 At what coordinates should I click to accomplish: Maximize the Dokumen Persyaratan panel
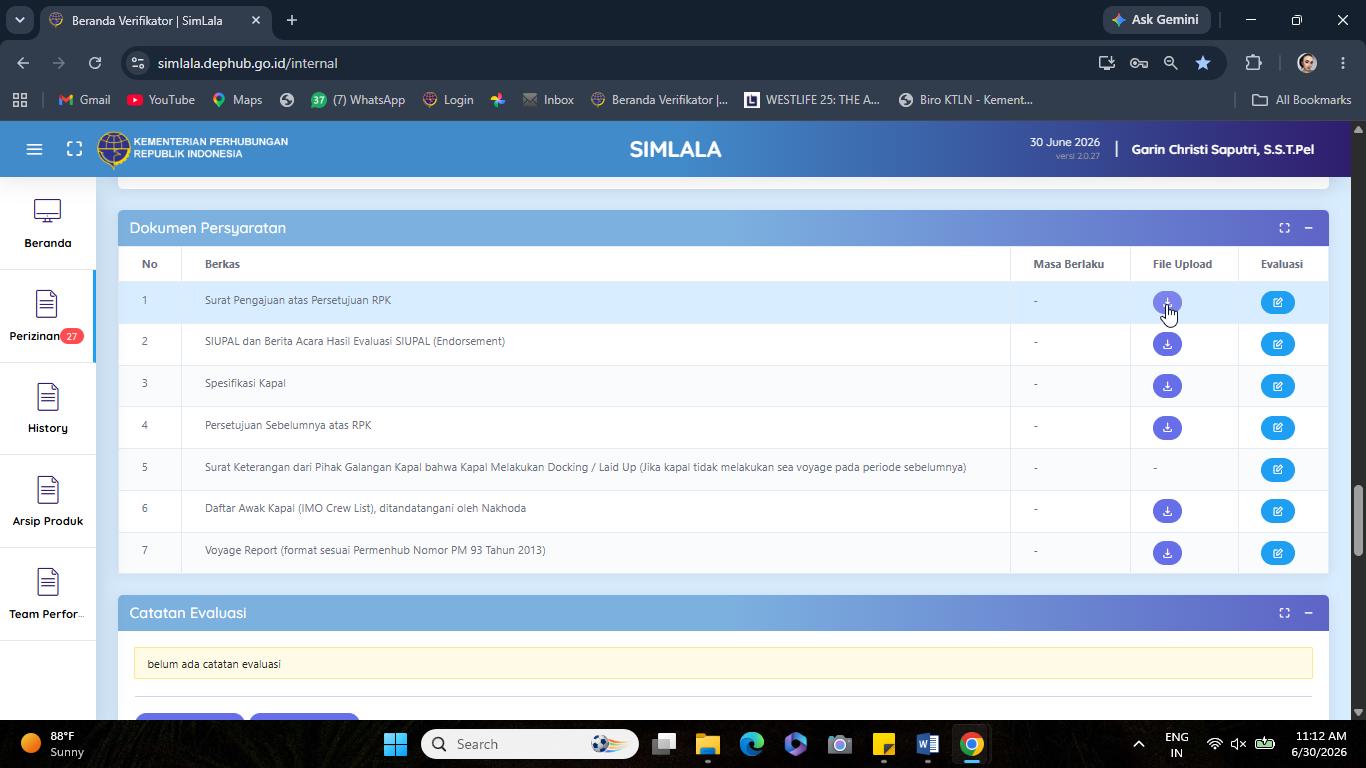(1284, 228)
